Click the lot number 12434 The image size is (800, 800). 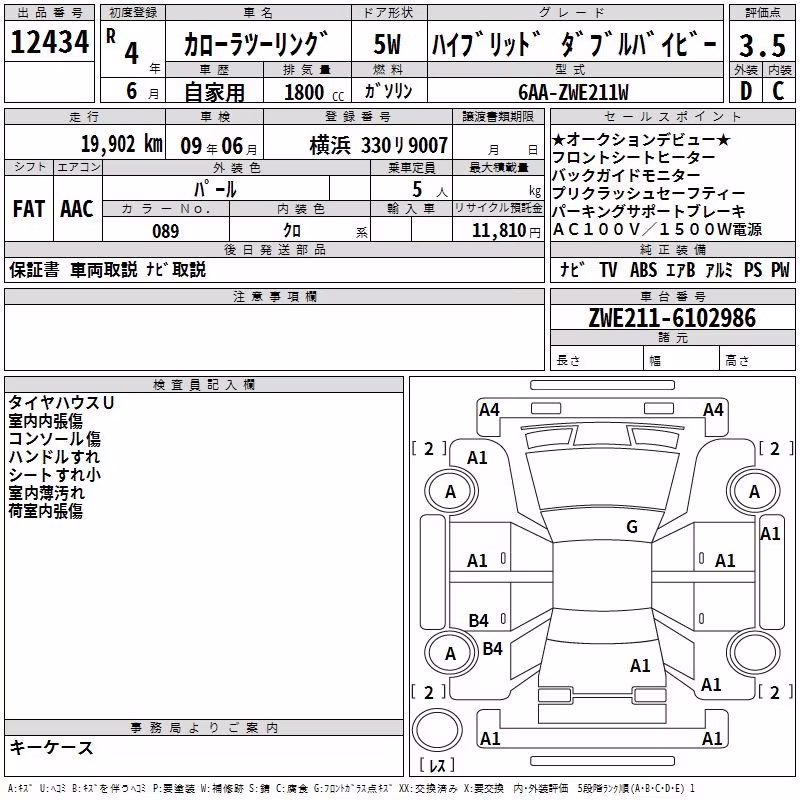click(49, 42)
